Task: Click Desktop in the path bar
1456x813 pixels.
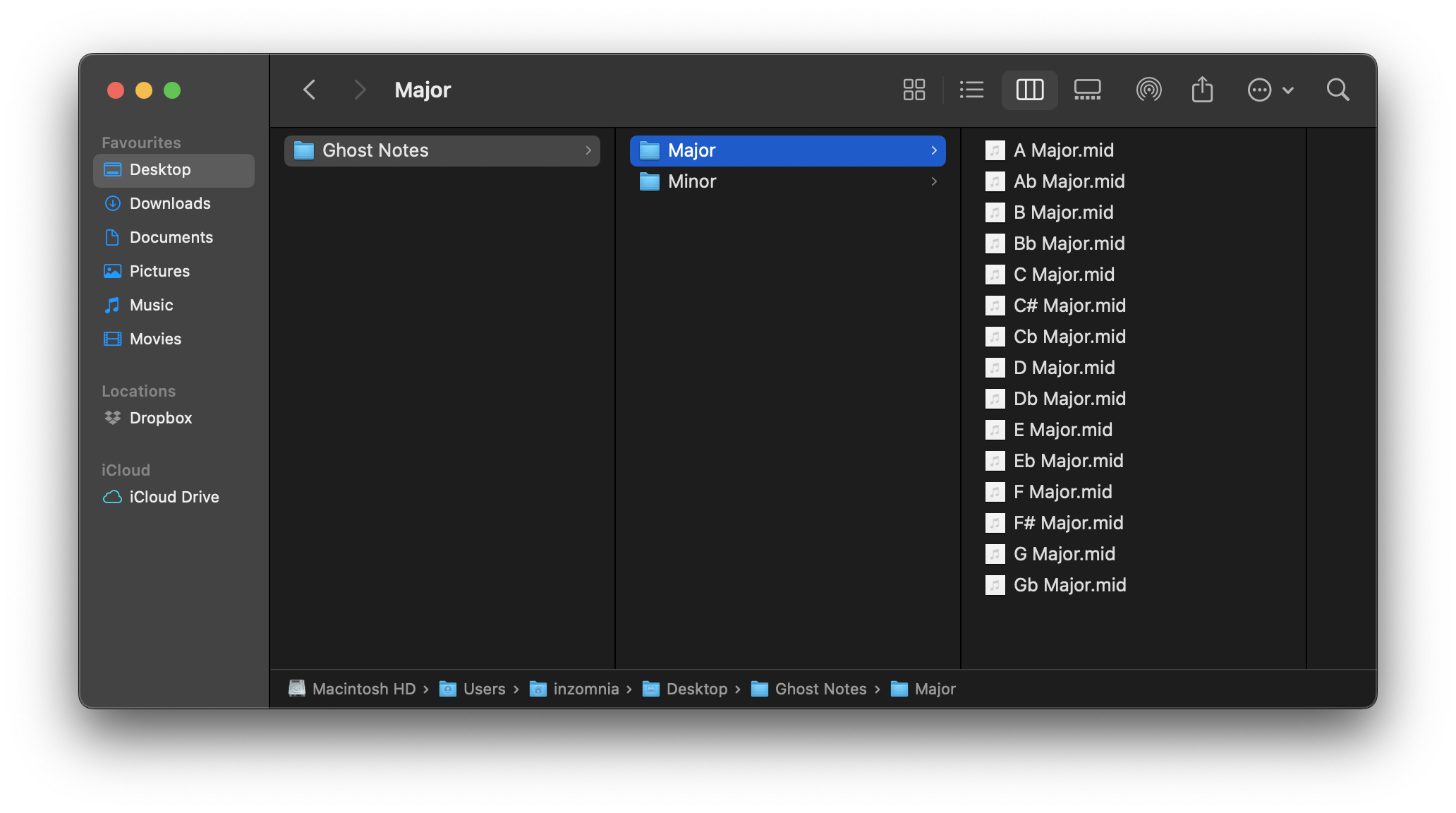Action: tap(696, 689)
